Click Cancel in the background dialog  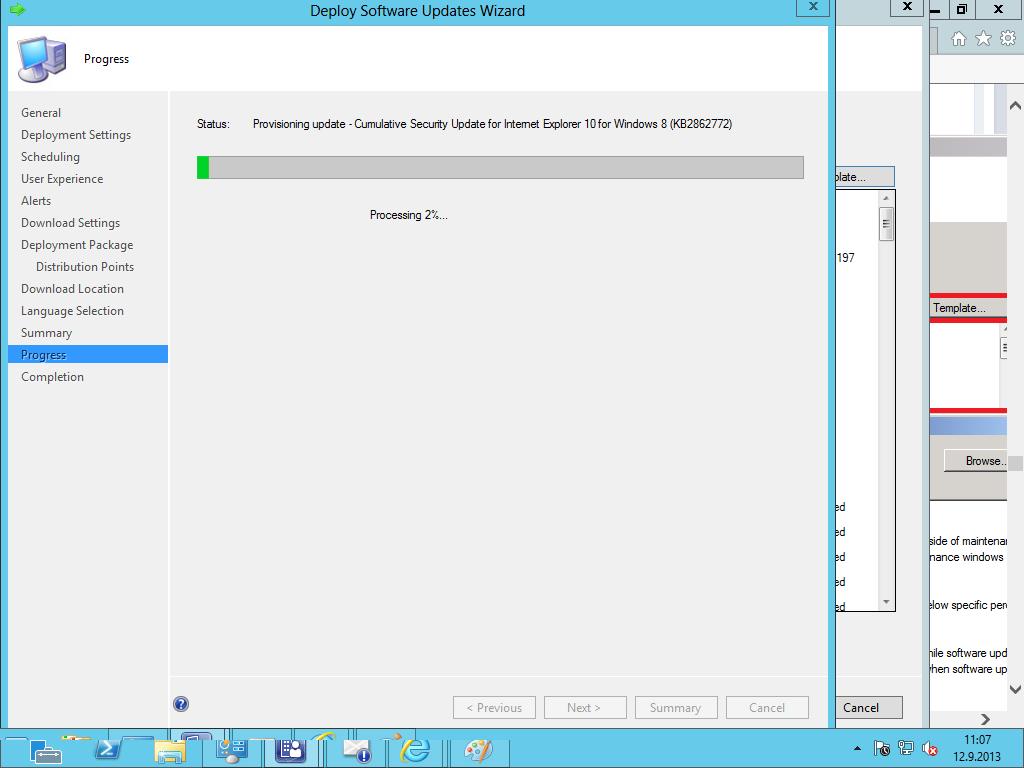[x=868, y=708]
